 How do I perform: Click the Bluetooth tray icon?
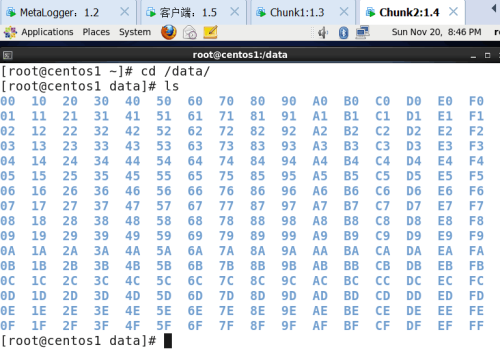[x=343, y=33]
